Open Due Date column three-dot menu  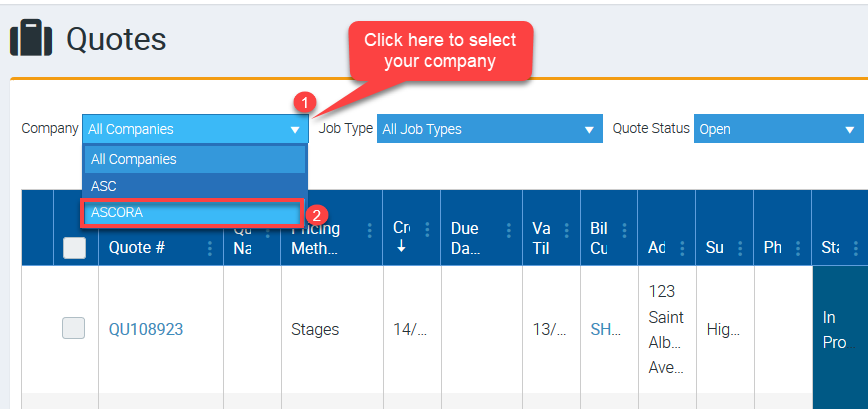[508, 230]
